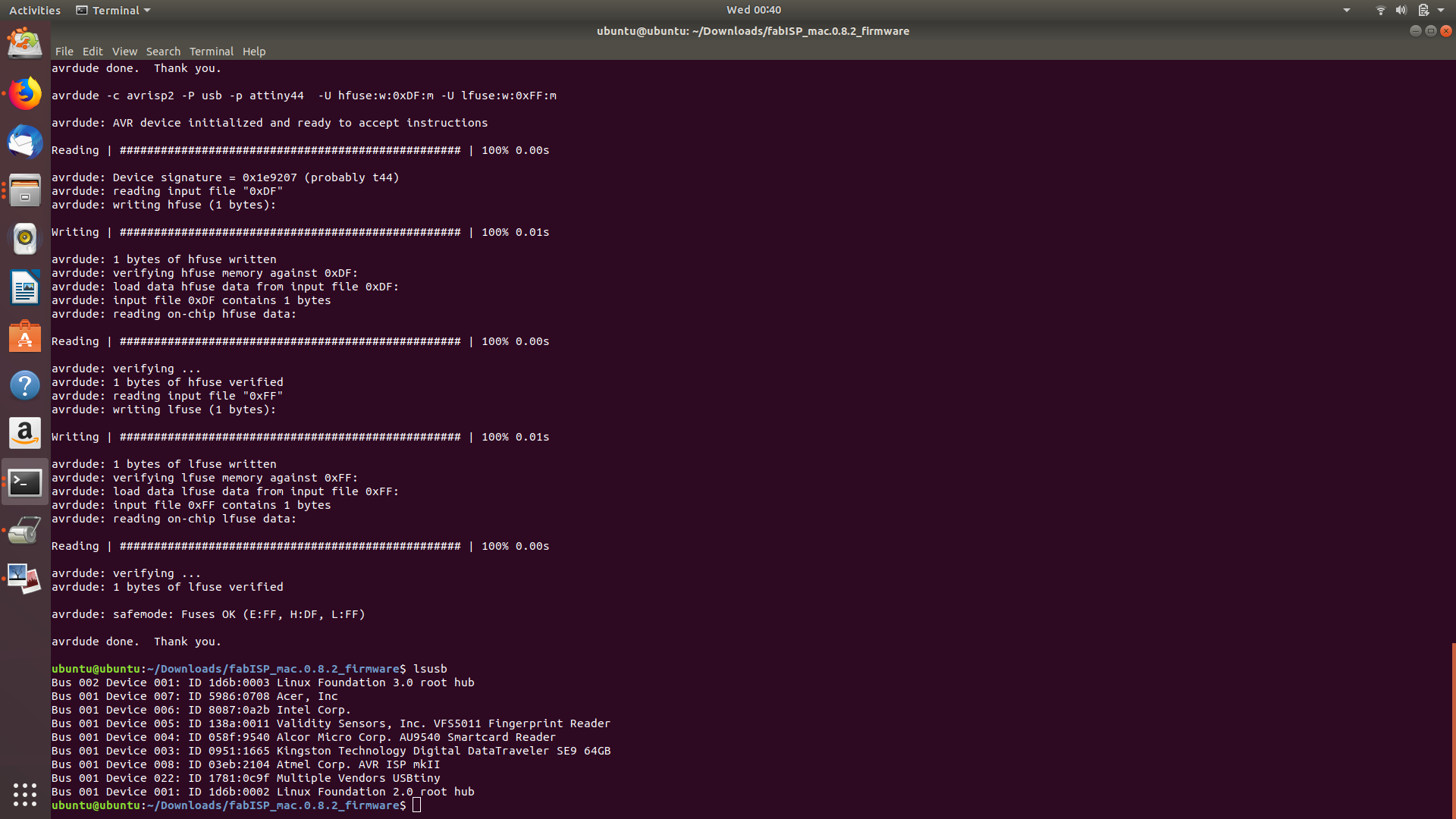
Task: Click the cursor at the shell prompt
Action: [x=416, y=805]
